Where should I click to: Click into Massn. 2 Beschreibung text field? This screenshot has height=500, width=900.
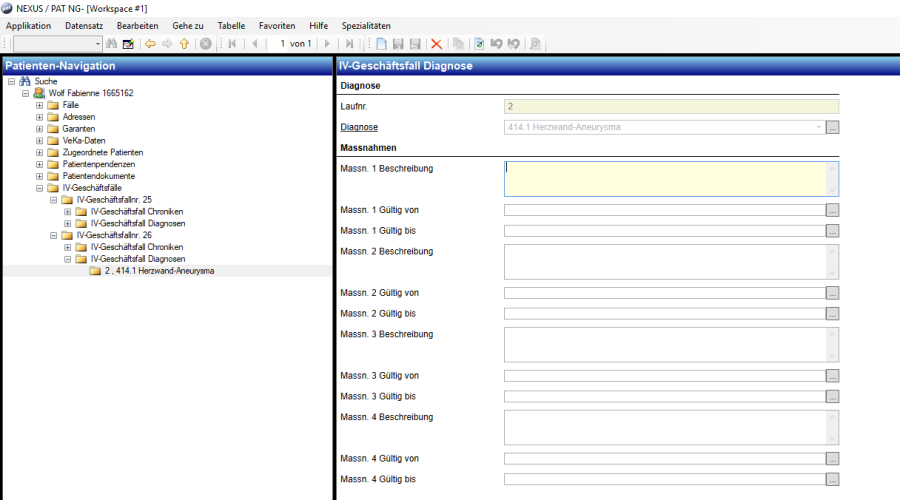[665, 261]
